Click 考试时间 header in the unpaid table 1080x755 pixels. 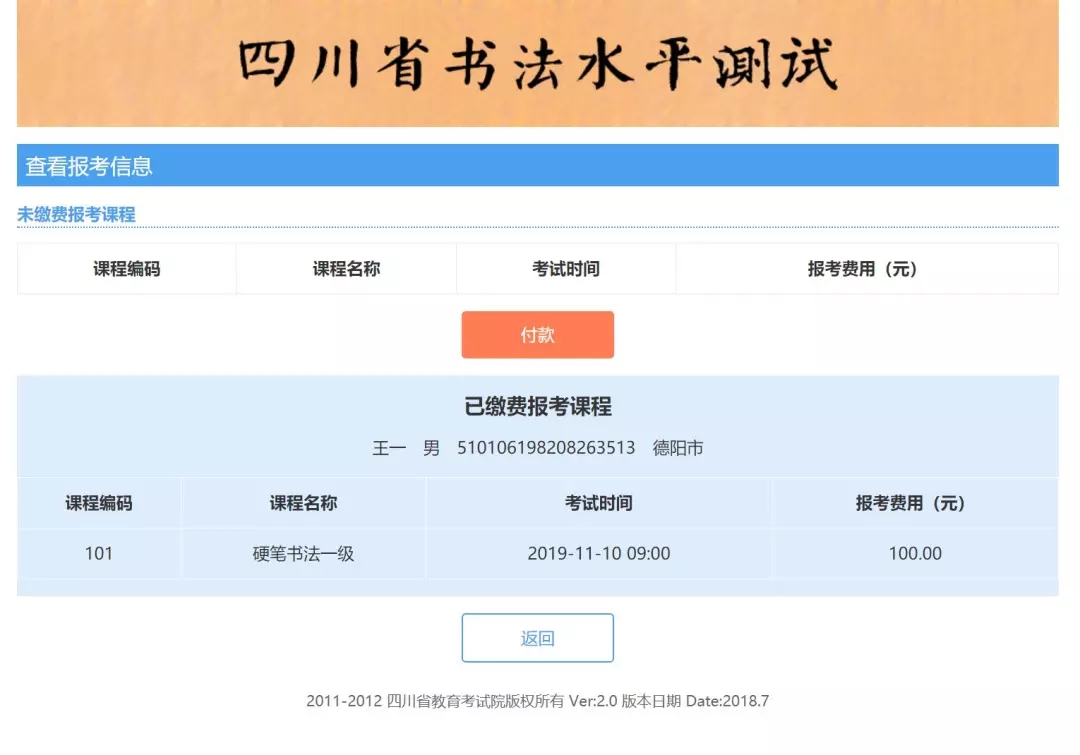pyautogui.click(x=566, y=269)
